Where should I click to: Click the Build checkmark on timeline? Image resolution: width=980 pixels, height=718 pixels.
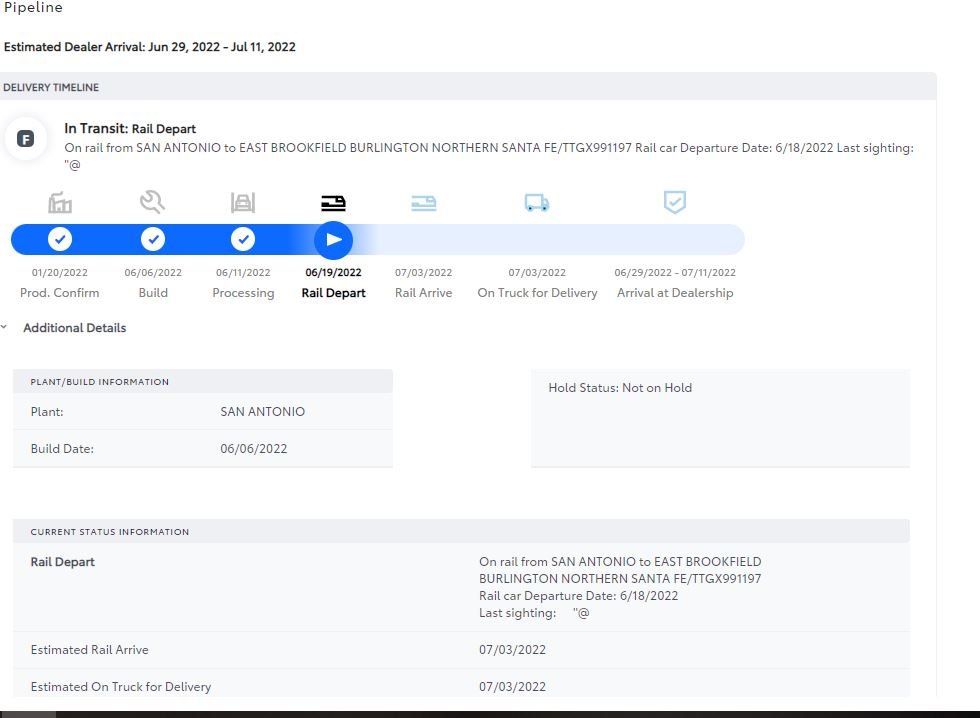coord(152,239)
